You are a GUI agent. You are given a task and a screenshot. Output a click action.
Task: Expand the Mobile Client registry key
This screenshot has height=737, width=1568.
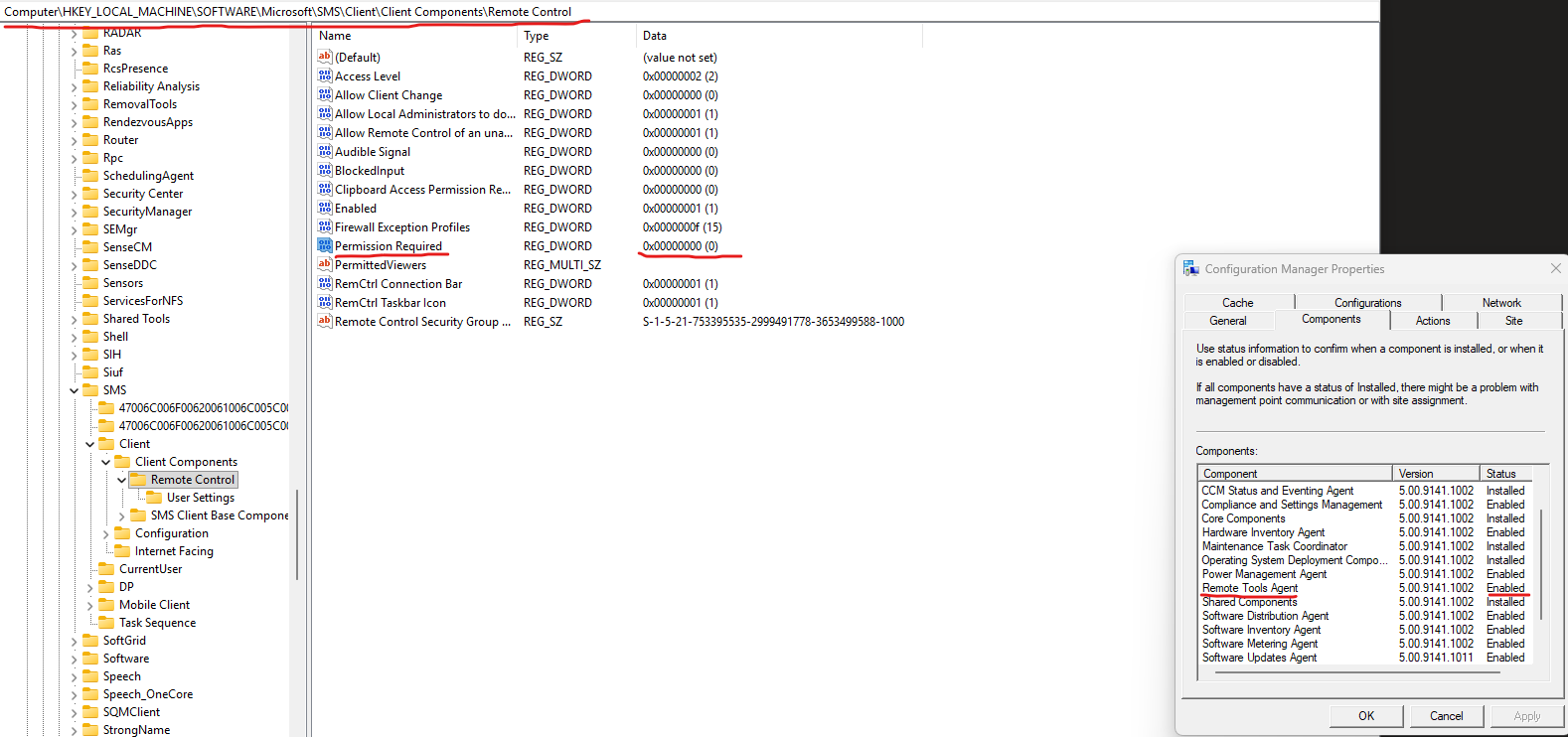point(90,605)
